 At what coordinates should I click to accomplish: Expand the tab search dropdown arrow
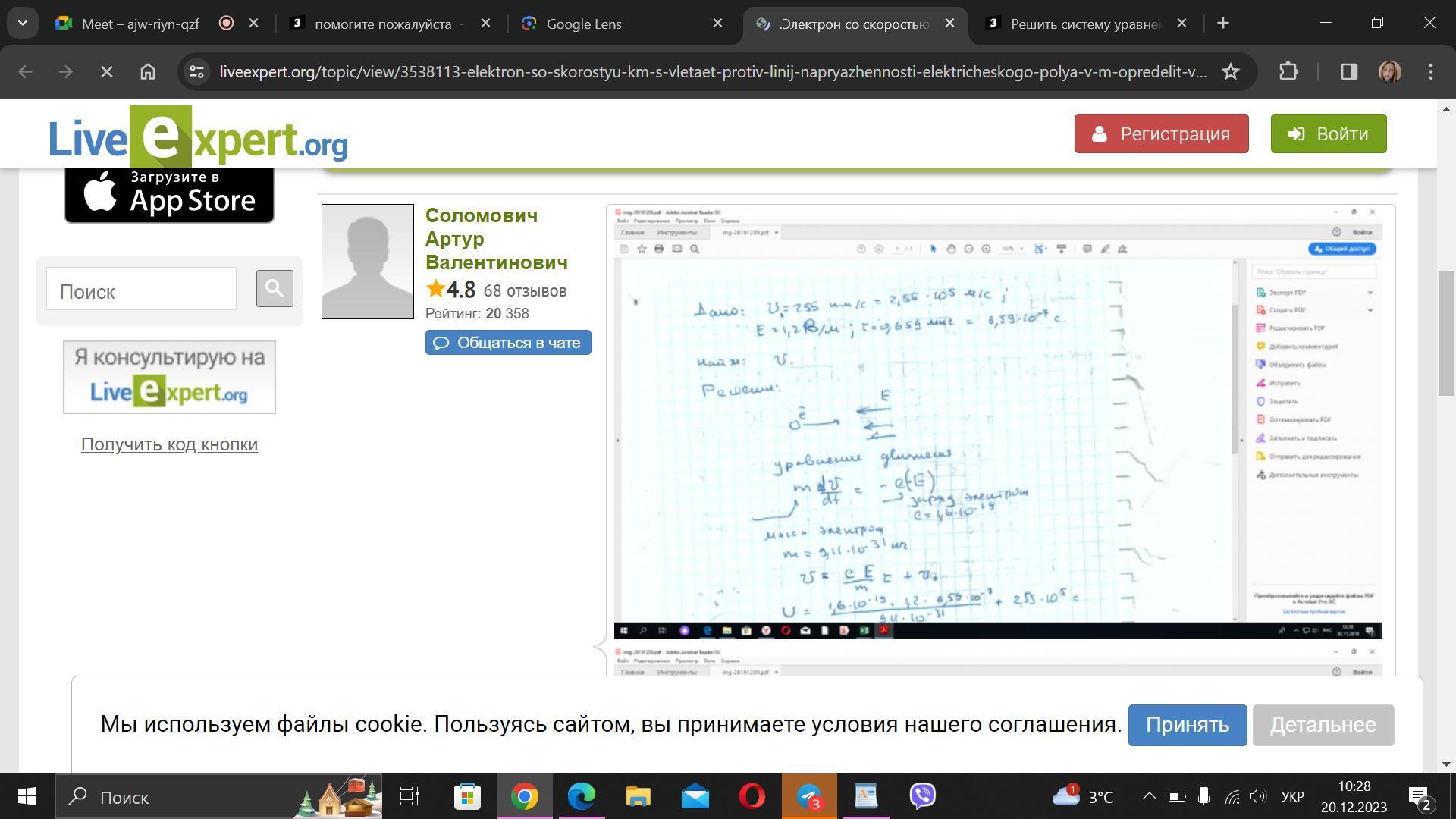coord(23,24)
